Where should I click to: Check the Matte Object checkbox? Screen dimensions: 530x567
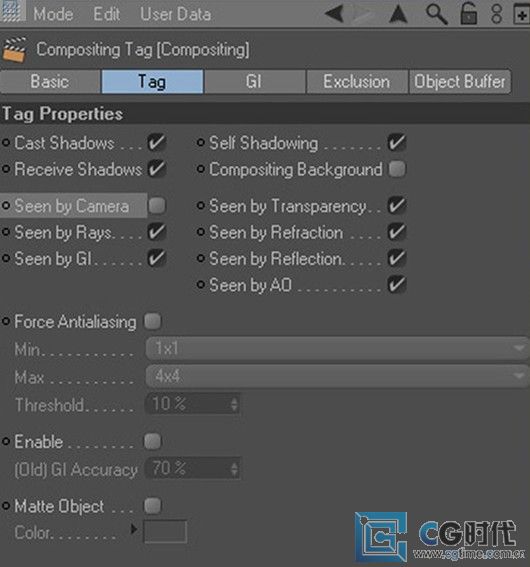point(153,506)
